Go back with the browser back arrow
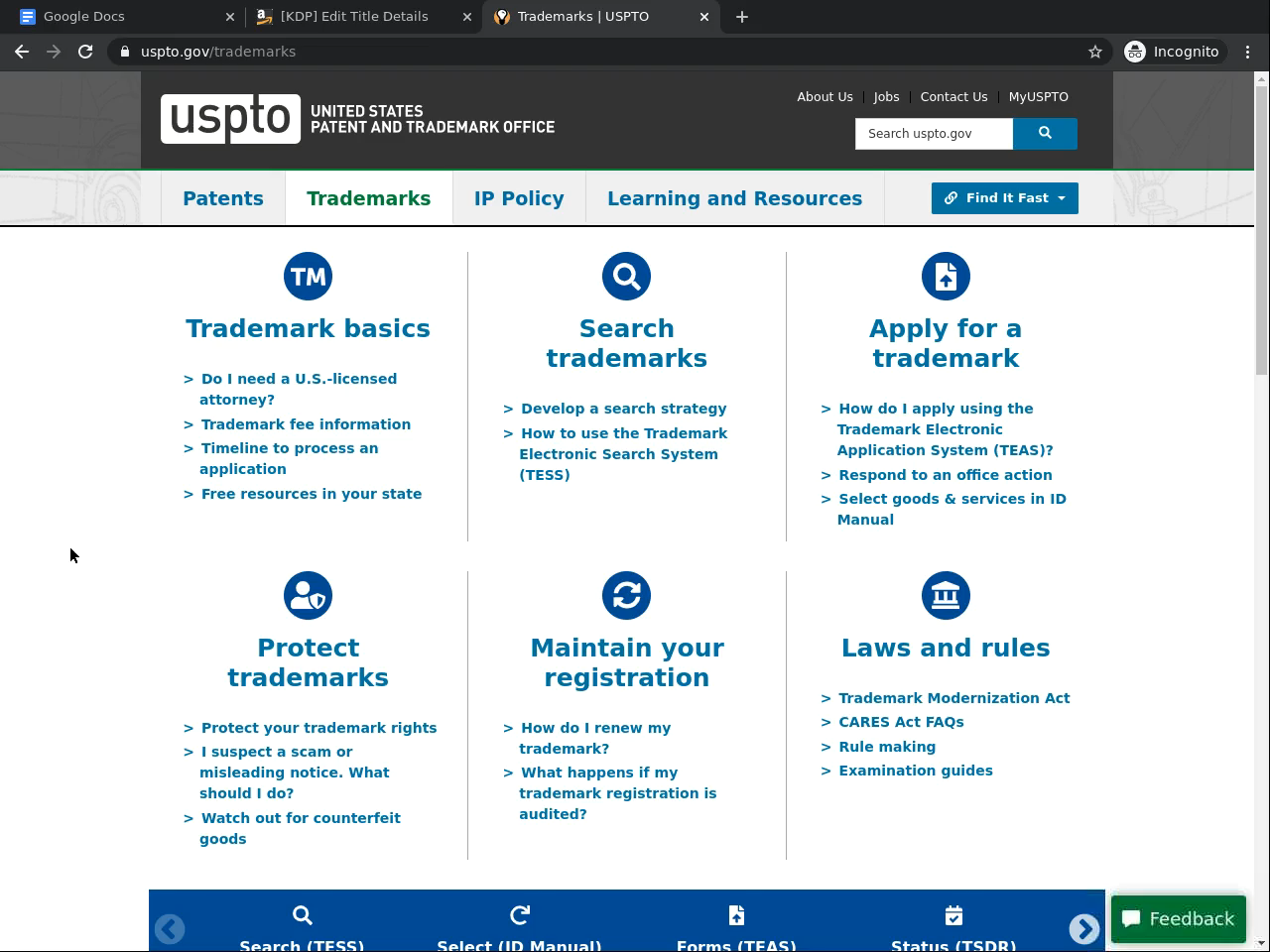1270x952 pixels. [x=22, y=52]
